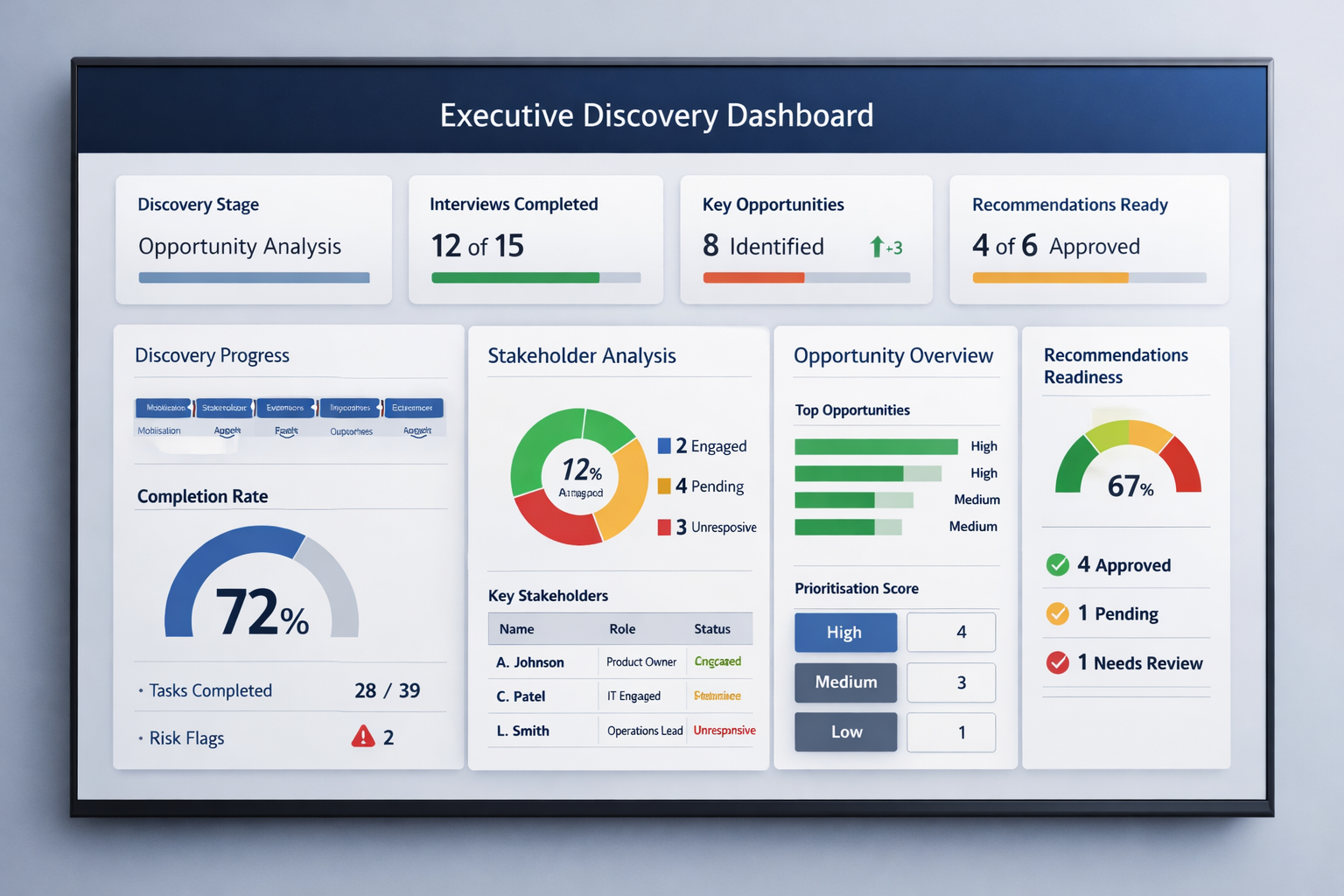
Task: Click the Product Owner role cell
Action: point(641,662)
